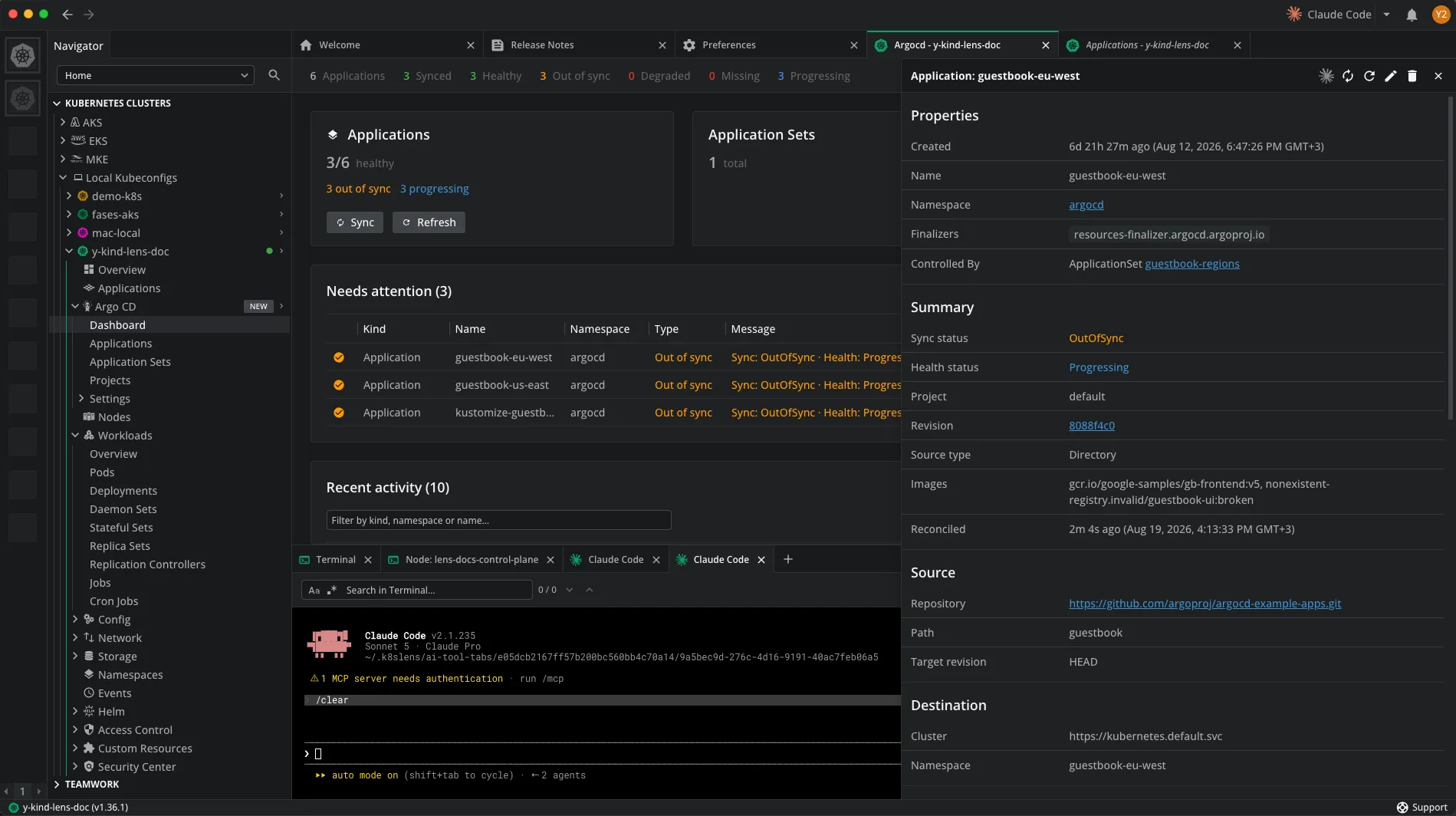
Task: Open the Security Center navigator item
Action: [x=136, y=767]
